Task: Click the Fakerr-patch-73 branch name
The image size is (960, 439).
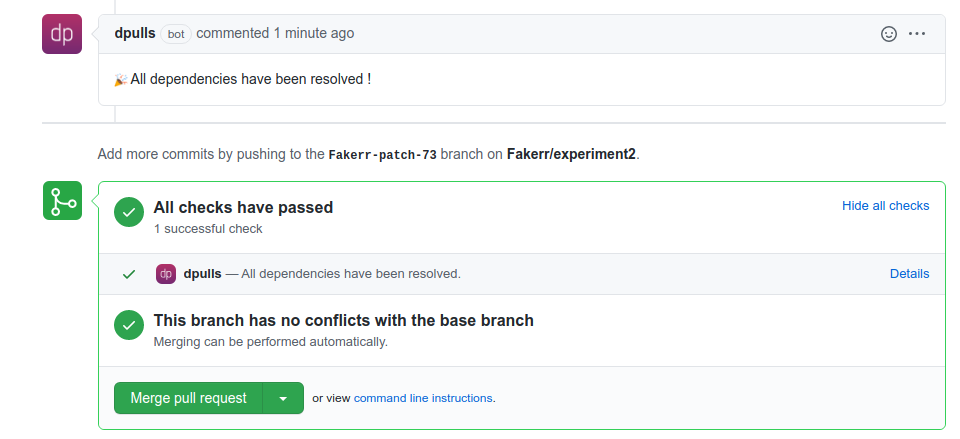Action: click(383, 155)
